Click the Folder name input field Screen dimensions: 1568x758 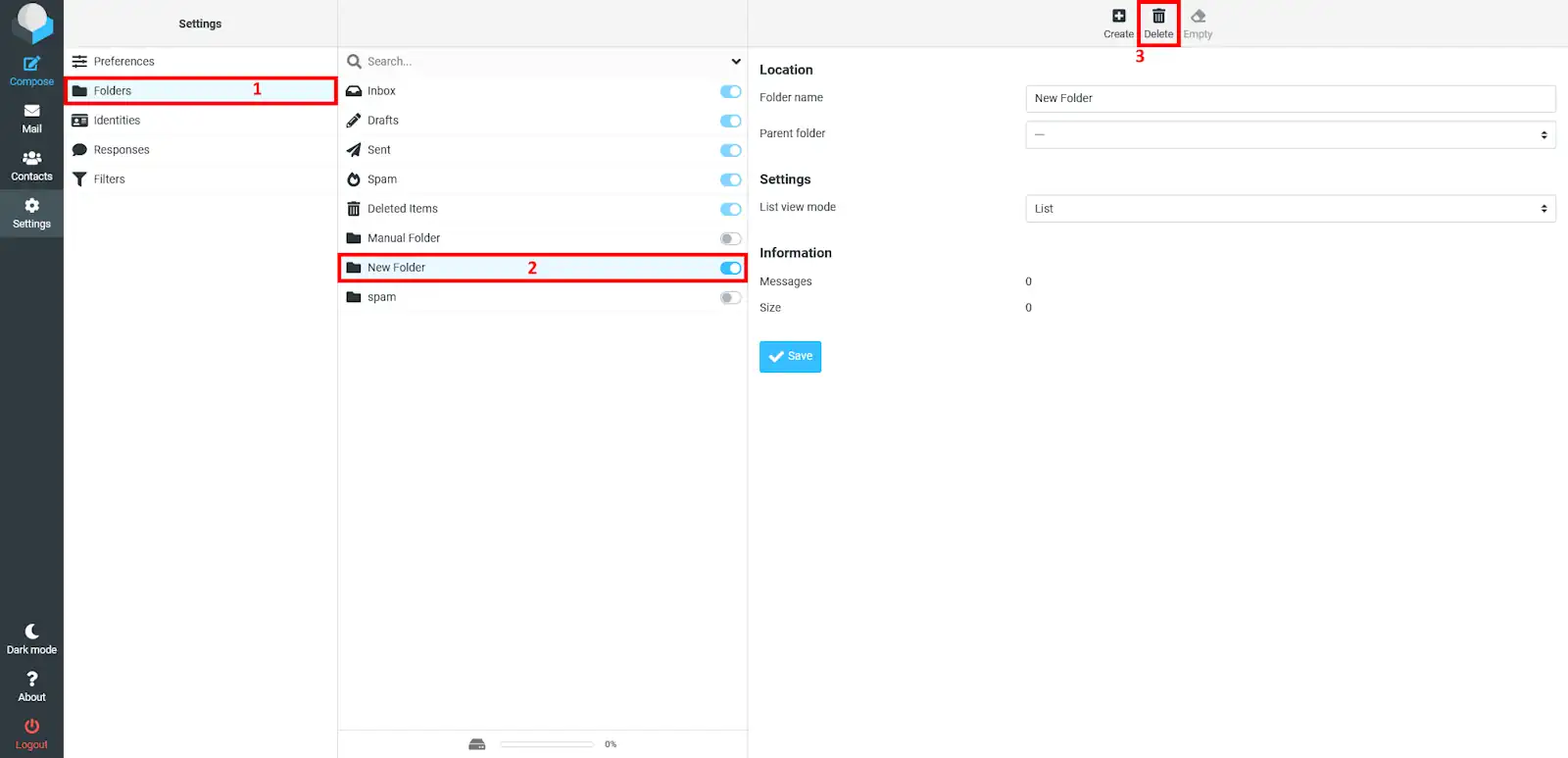(x=1290, y=98)
